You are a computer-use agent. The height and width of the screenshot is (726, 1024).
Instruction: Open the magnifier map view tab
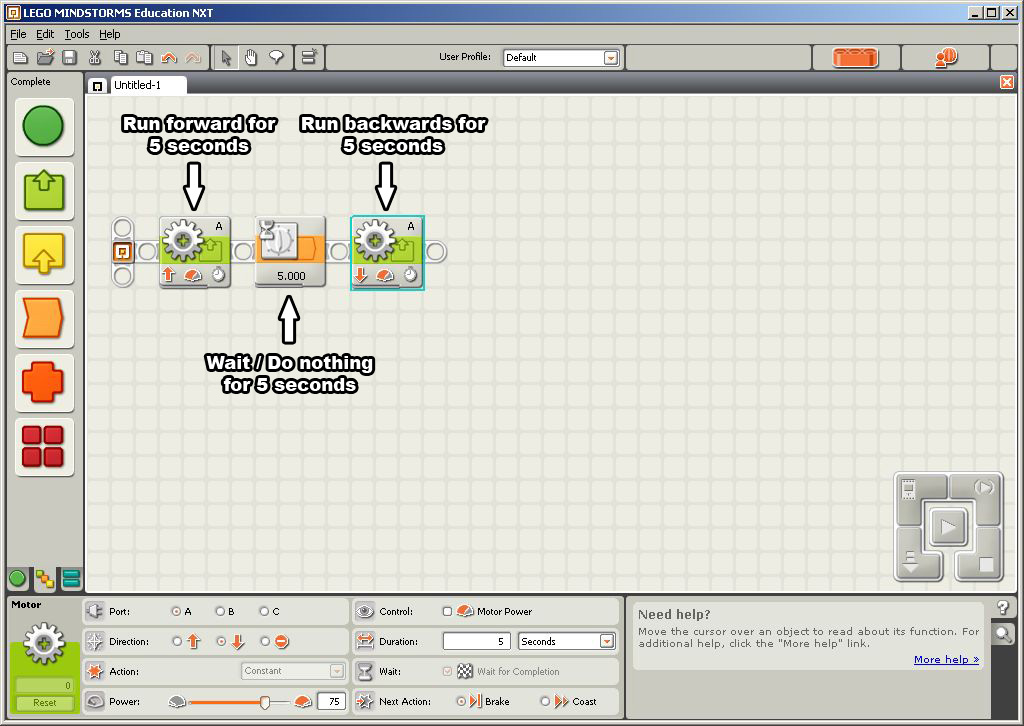(1003, 633)
